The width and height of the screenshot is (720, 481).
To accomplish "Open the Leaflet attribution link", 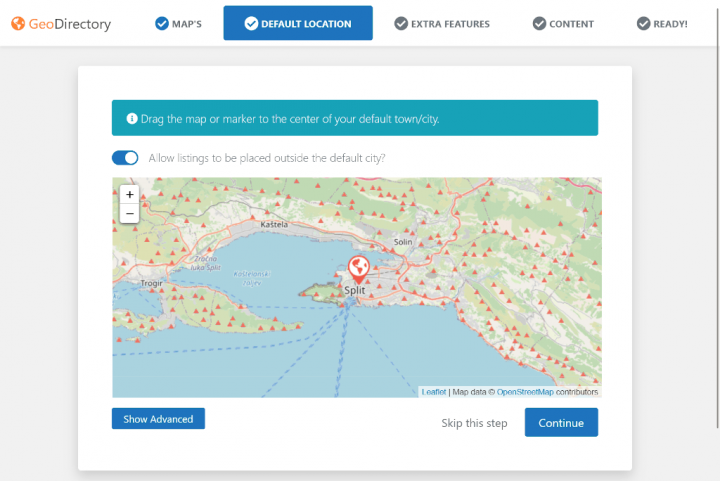I will pos(433,392).
